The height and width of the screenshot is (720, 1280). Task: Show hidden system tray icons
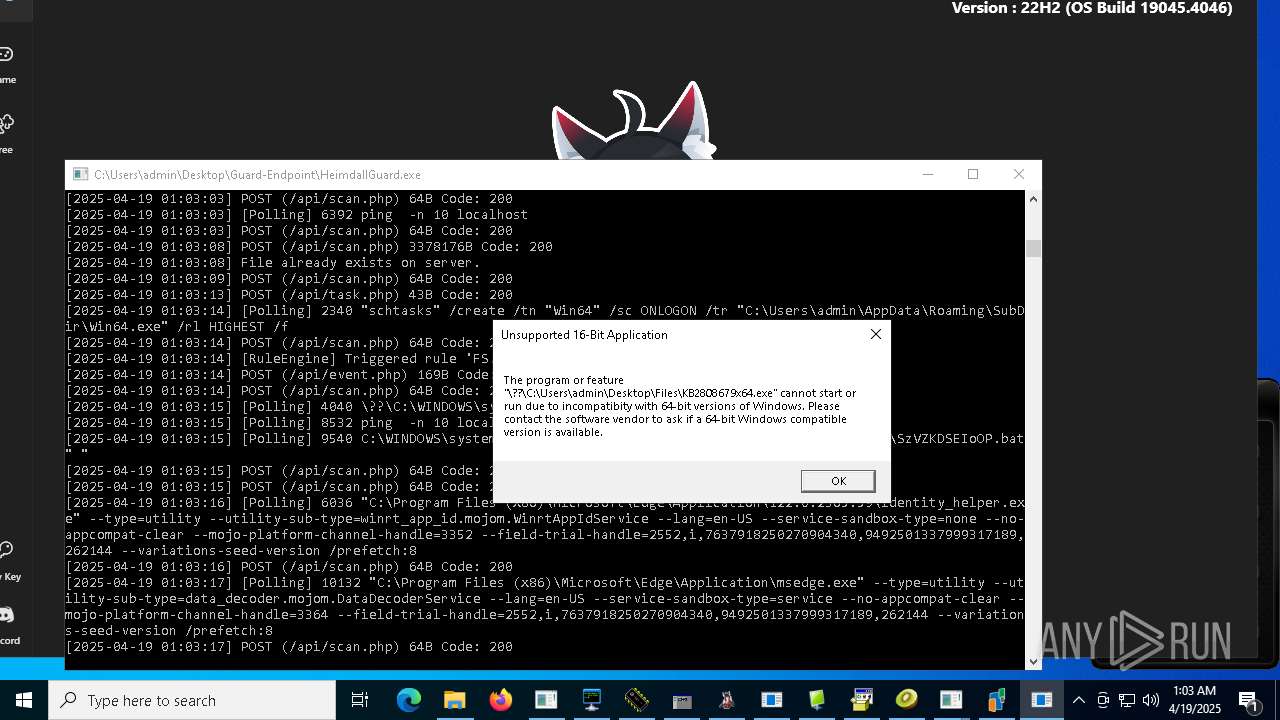1078,700
